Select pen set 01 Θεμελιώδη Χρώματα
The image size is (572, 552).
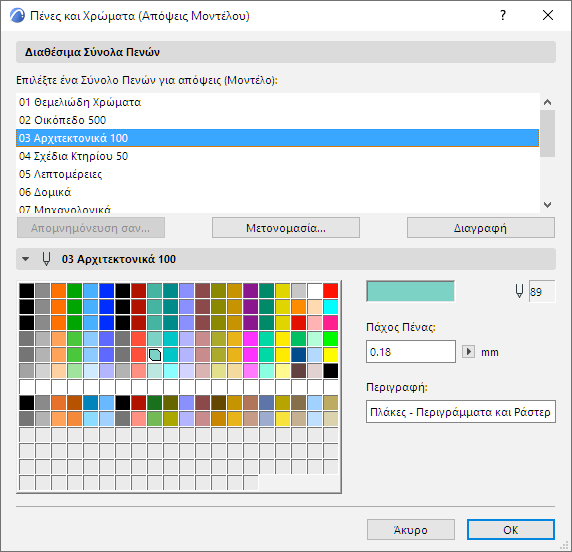tap(277, 102)
